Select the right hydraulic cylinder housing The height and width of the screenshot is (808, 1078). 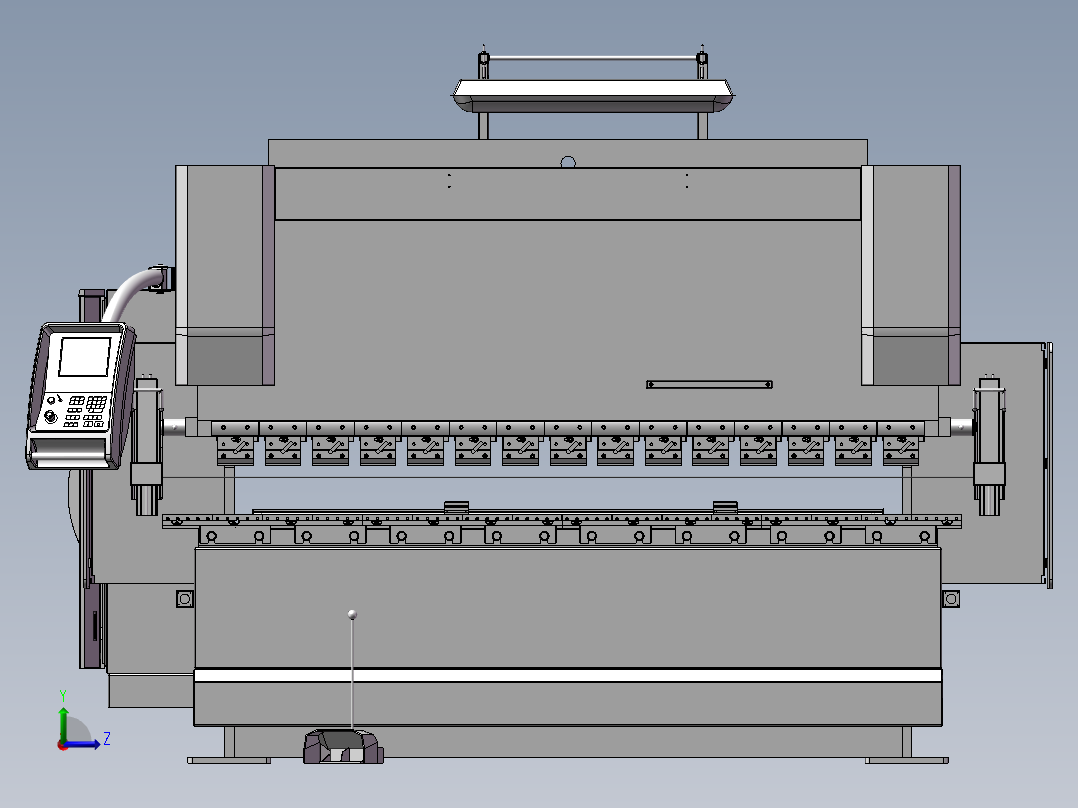911,275
